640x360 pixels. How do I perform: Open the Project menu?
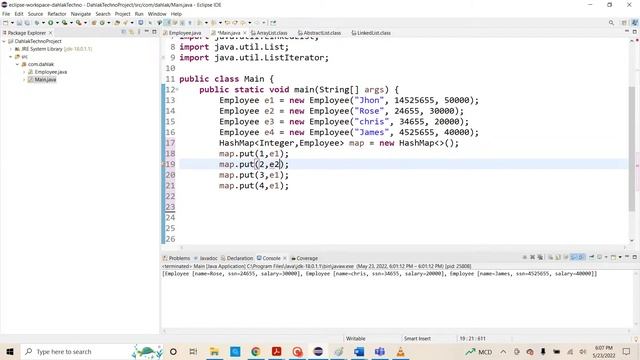point(122,14)
